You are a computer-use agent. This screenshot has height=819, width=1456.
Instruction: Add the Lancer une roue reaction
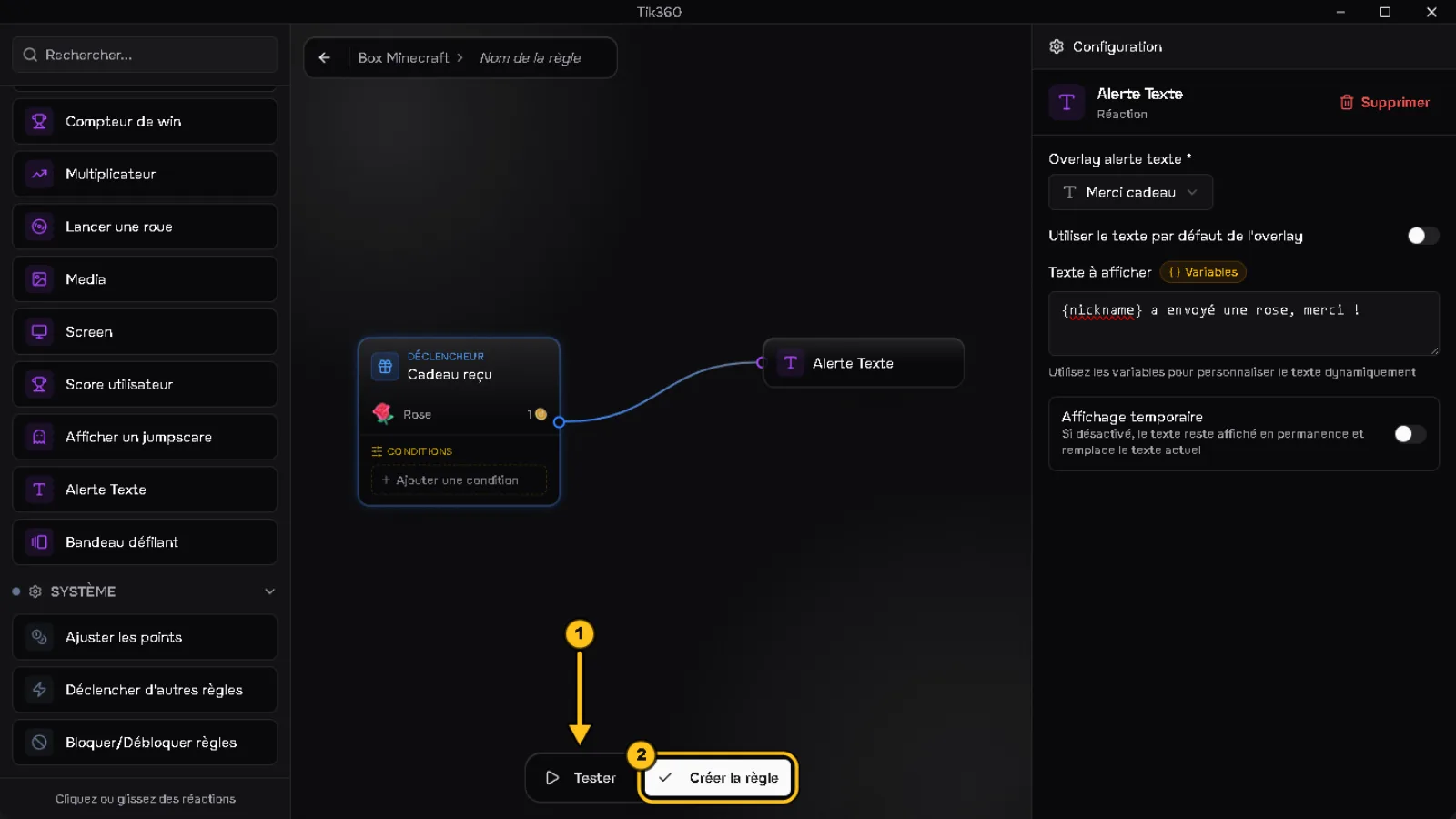pyautogui.click(x=146, y=227)
